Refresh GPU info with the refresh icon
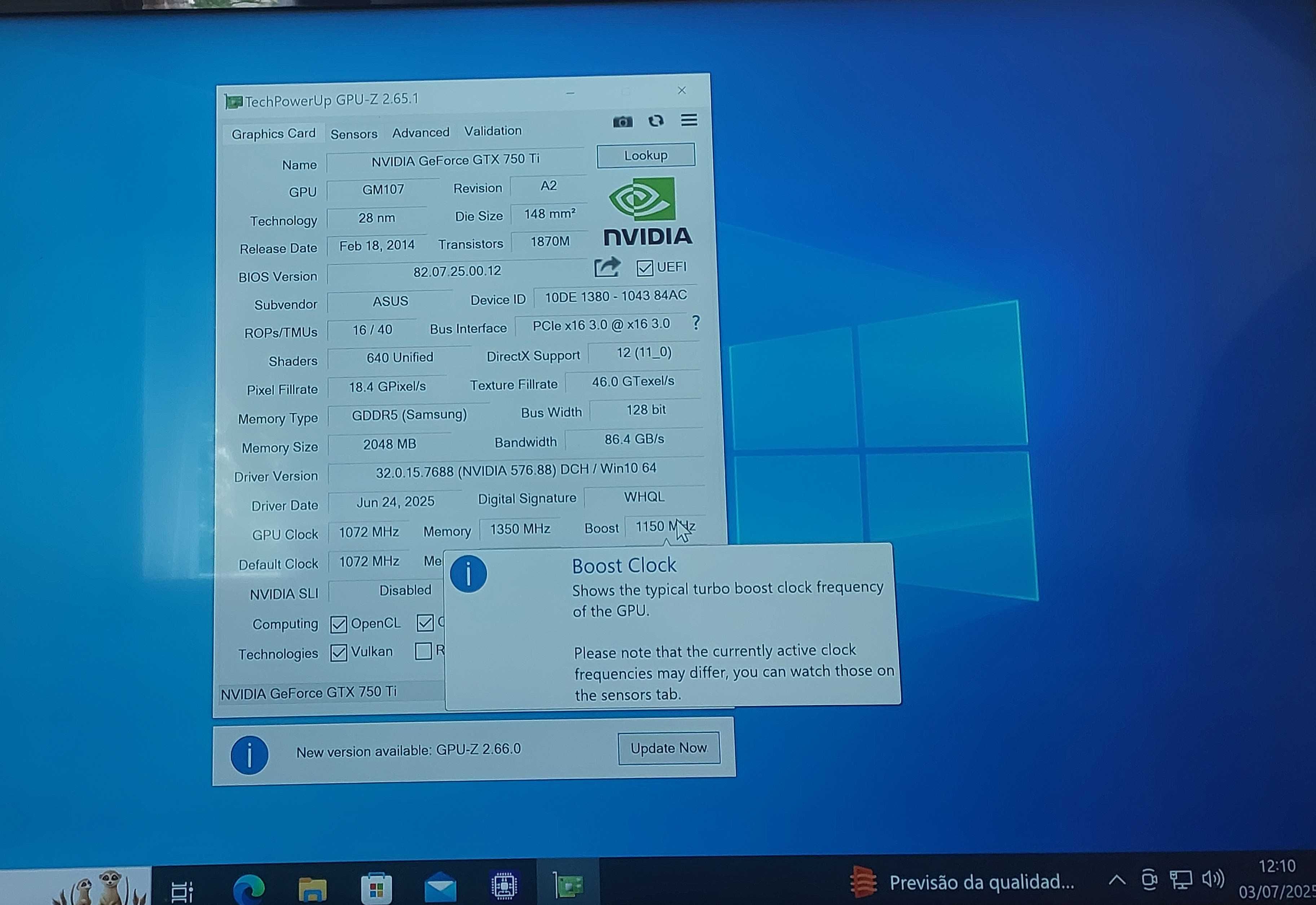 click(655, 121)
